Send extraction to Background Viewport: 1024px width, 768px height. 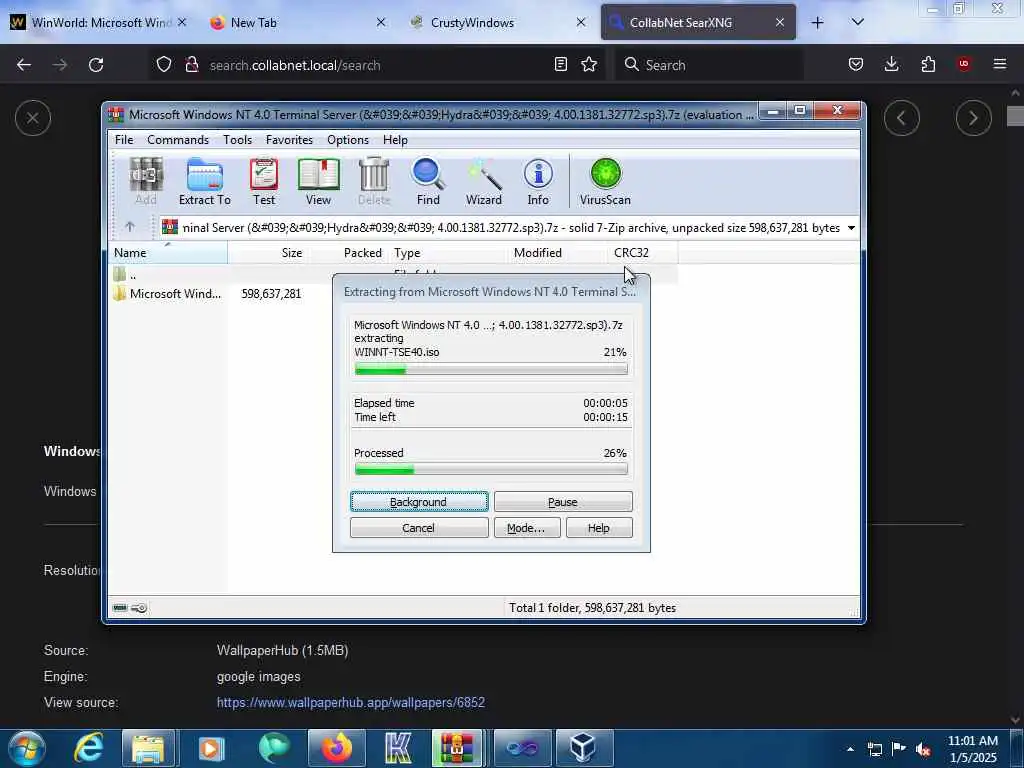[419, 502]
